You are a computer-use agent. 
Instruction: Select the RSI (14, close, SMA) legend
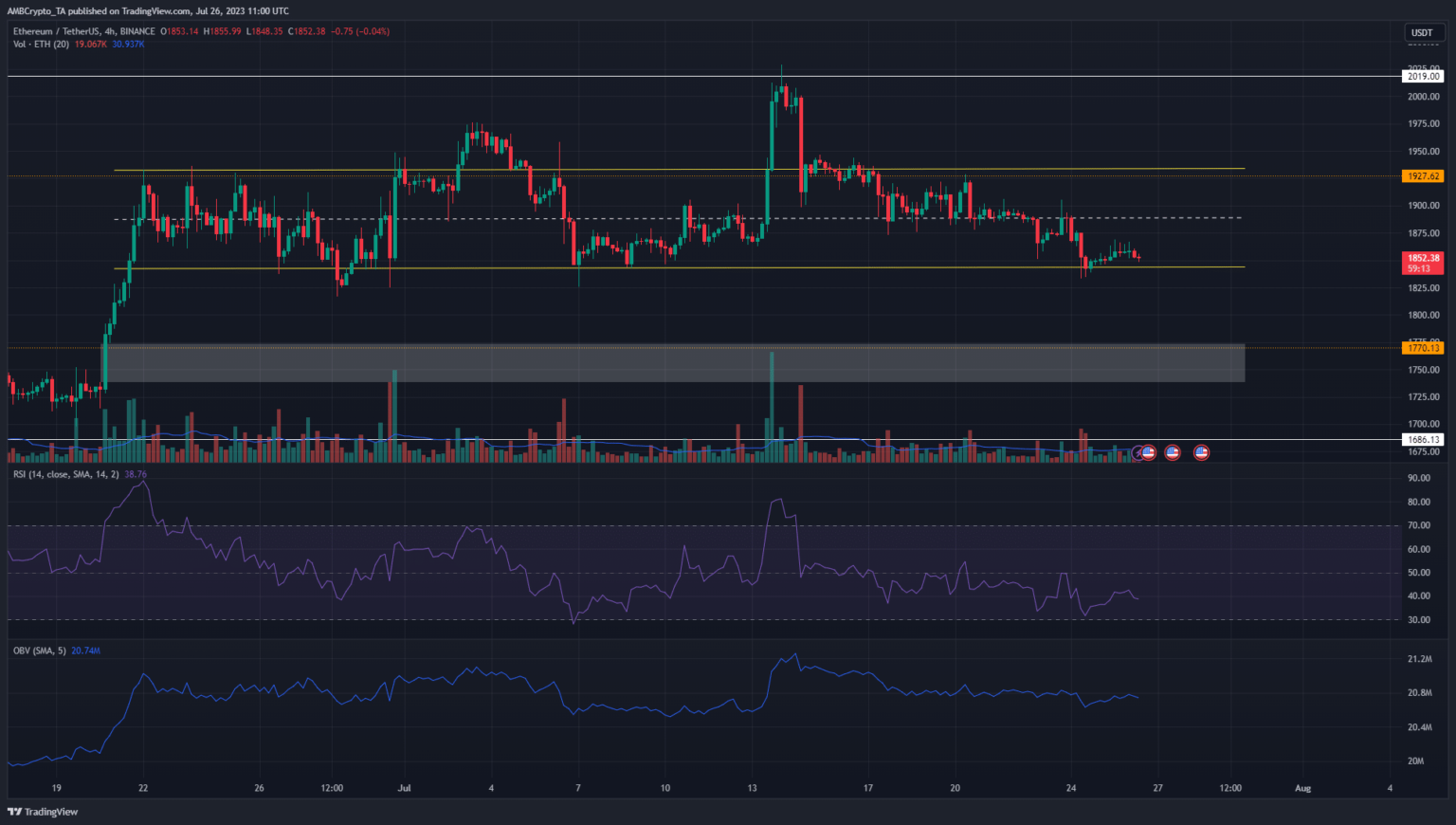[x=65, y=474]
